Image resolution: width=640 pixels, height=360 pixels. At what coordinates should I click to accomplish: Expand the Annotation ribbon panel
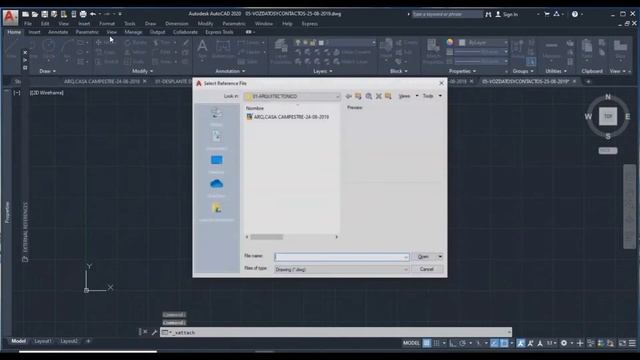coord(230,71)
